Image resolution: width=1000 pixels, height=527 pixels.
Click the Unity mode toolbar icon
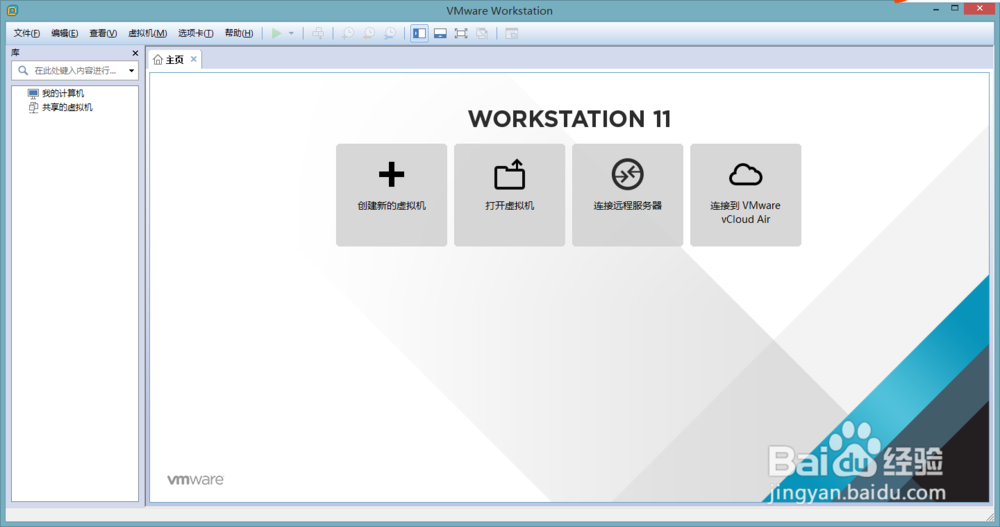(x=482, y=33)
